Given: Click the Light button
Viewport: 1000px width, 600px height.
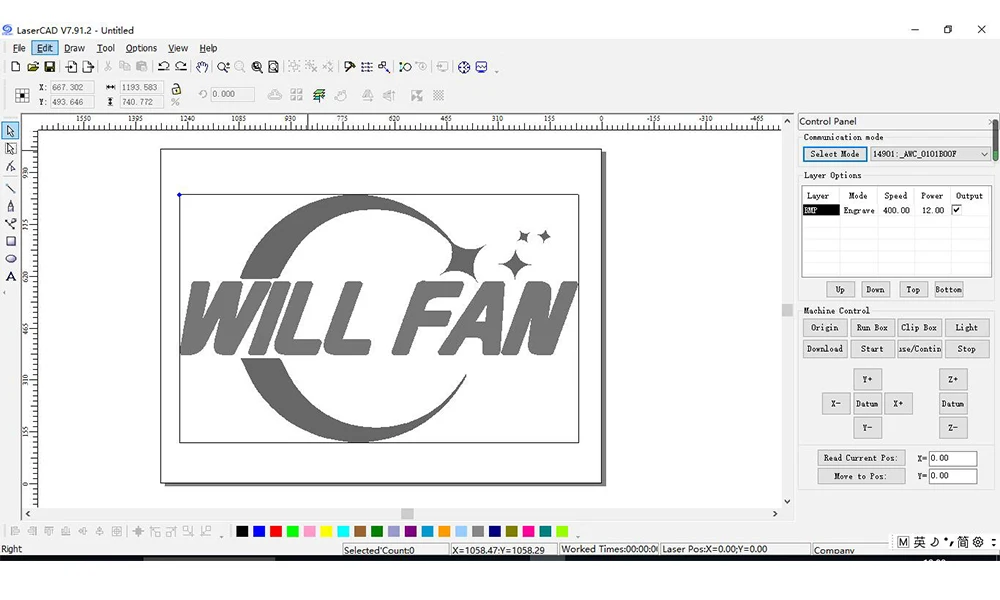Looking at the screenshot, I should pos(966,328).
